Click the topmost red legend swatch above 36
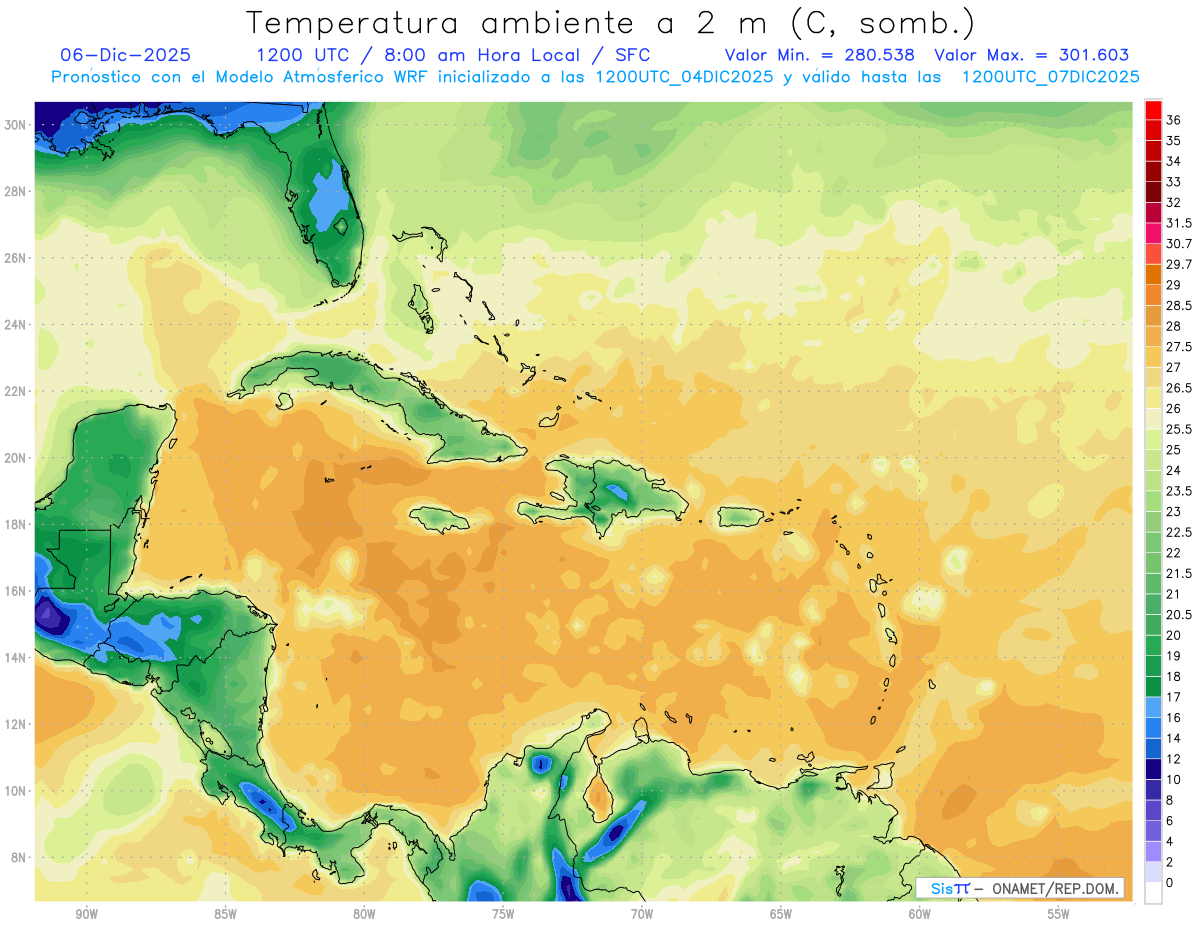 [1153, 109]
